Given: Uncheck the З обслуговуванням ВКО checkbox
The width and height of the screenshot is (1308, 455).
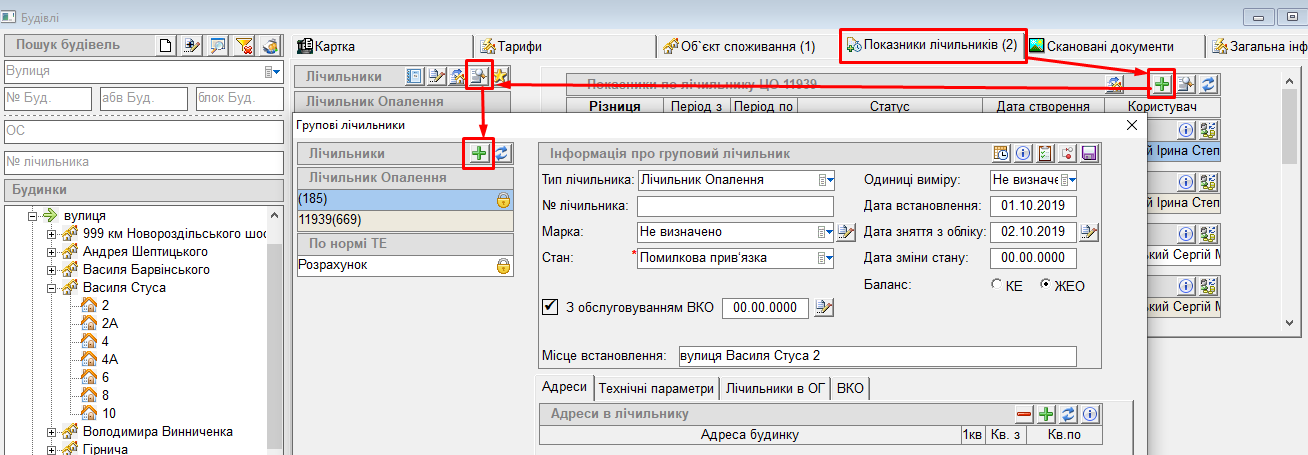Looking at the screenshot, I should 548,307.
